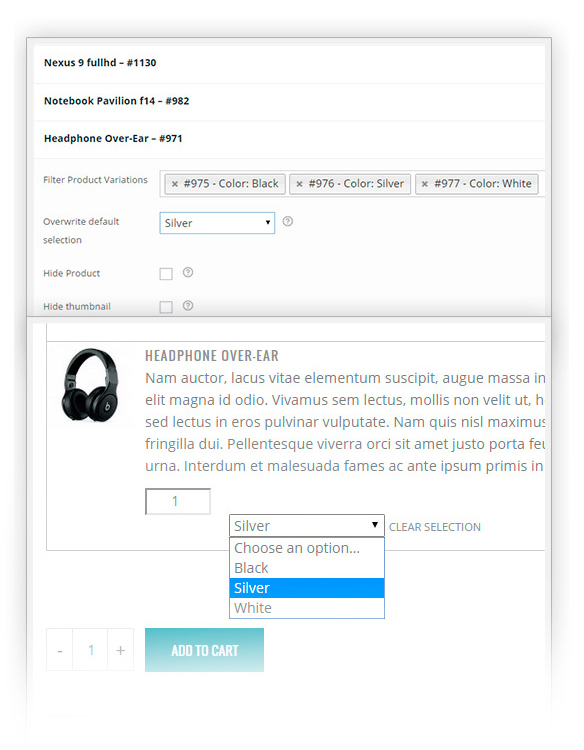Viewport: 584px width, 750px height.
Task: Click the ADD TO CART button
Action: pyautogui.click(x=204, y=650)
